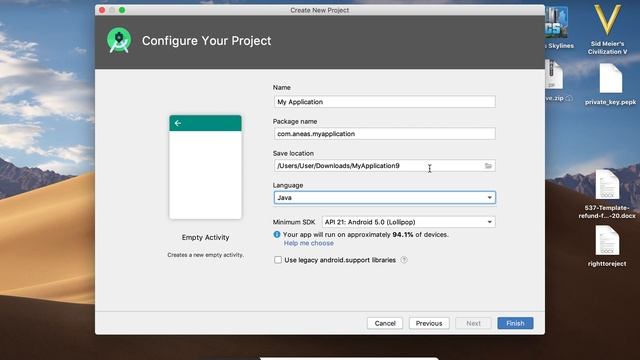
Task: Click the Previous button
Action: tap(429, 323)
